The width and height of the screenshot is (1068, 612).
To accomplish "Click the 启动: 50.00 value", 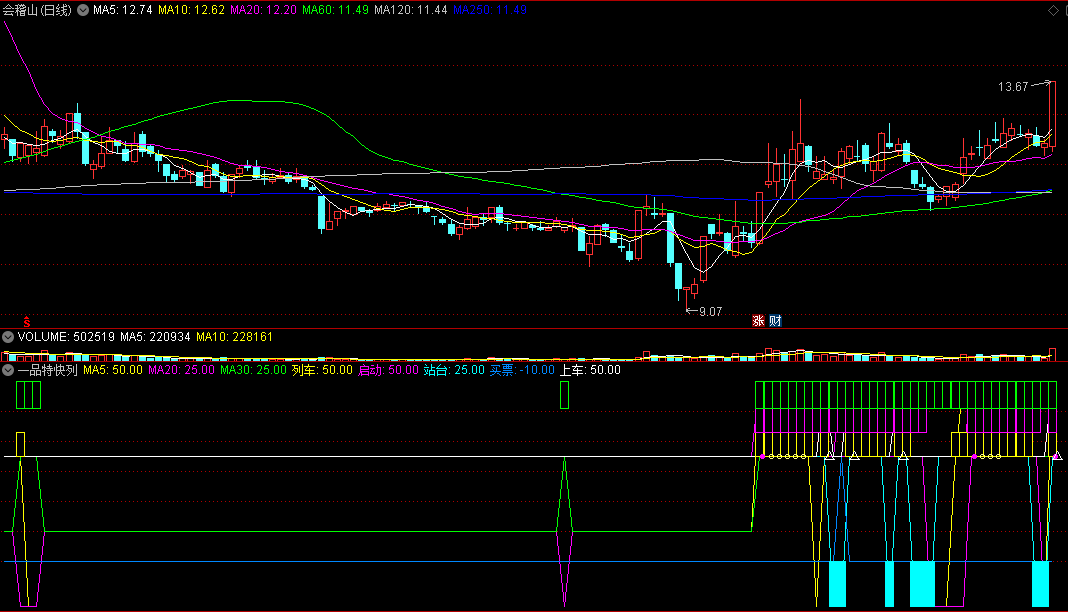I will 388,370.
